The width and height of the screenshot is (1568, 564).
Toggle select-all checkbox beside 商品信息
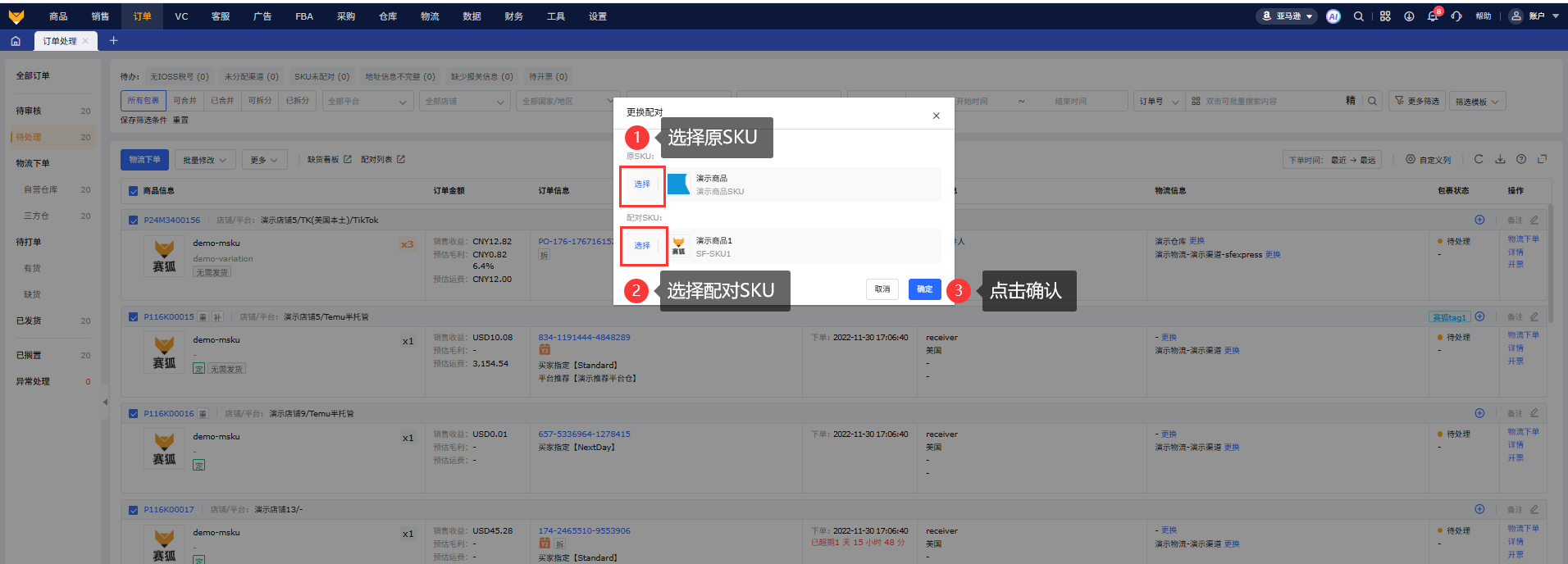tap(134, 191)
